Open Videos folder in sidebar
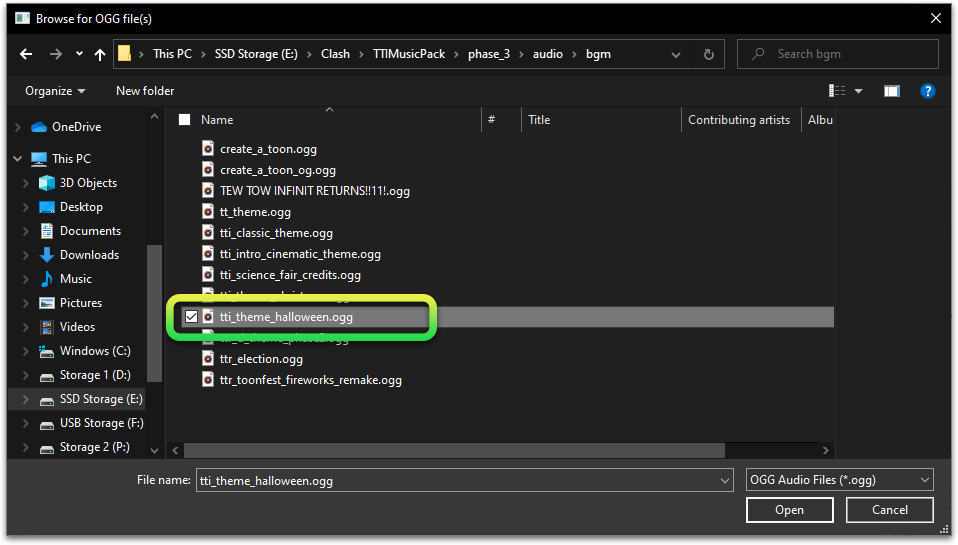Screen dimensions: 958x545 click(77, 327)
